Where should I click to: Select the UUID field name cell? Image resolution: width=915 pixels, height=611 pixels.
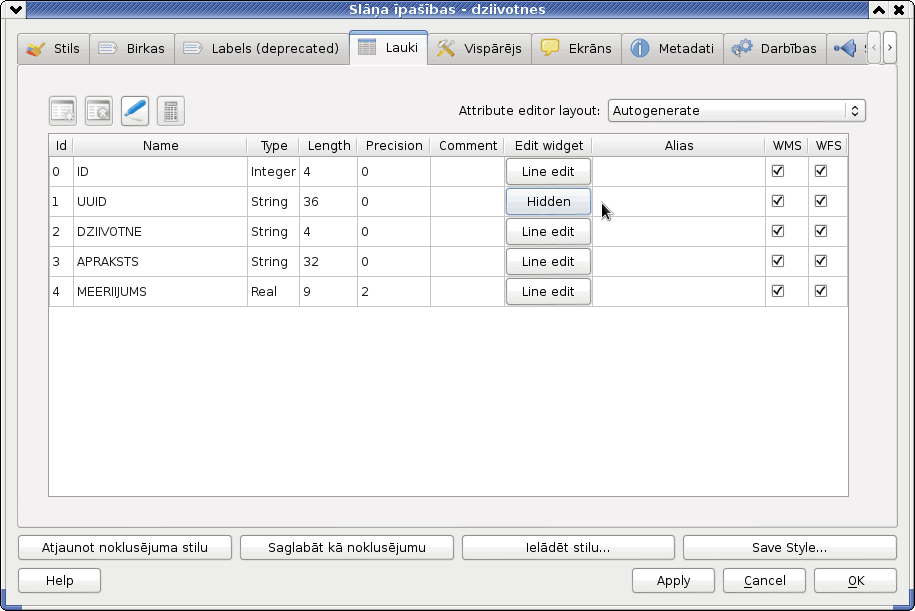pyautogui.click(x=160, y=201)
